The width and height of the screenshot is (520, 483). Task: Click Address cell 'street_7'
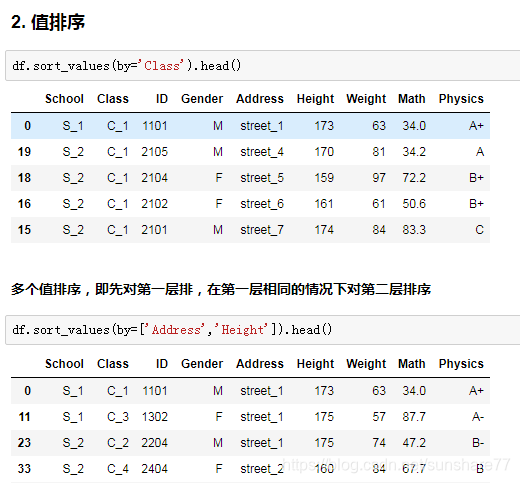click(262, 230)
